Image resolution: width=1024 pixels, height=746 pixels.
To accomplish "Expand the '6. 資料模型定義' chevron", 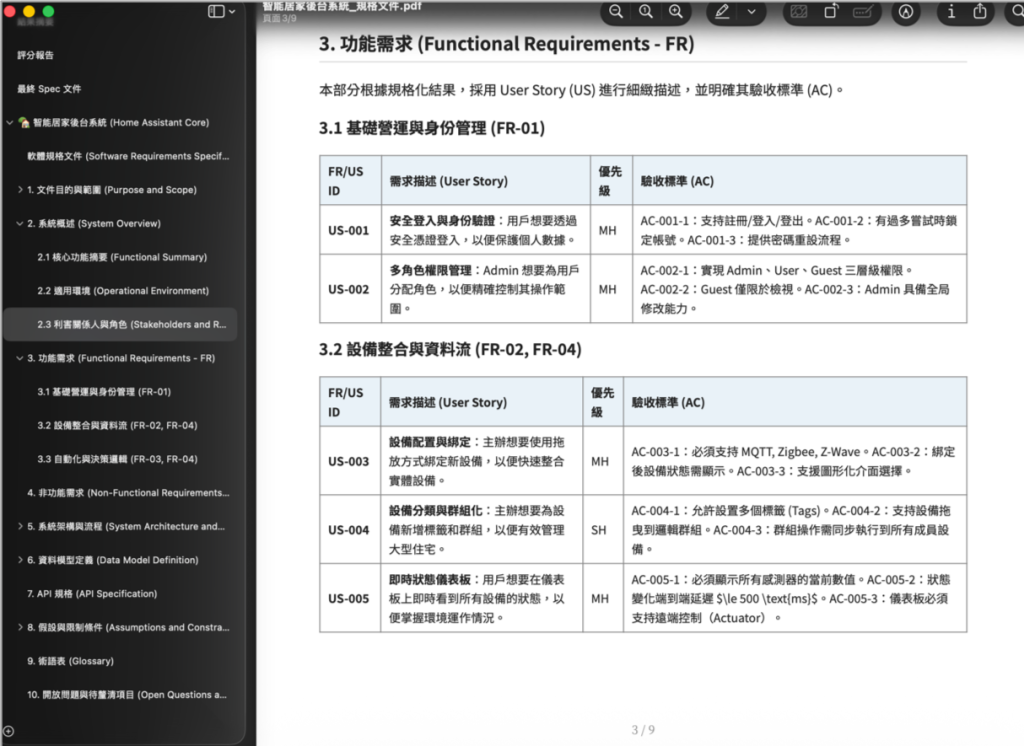I will point(20,560).
